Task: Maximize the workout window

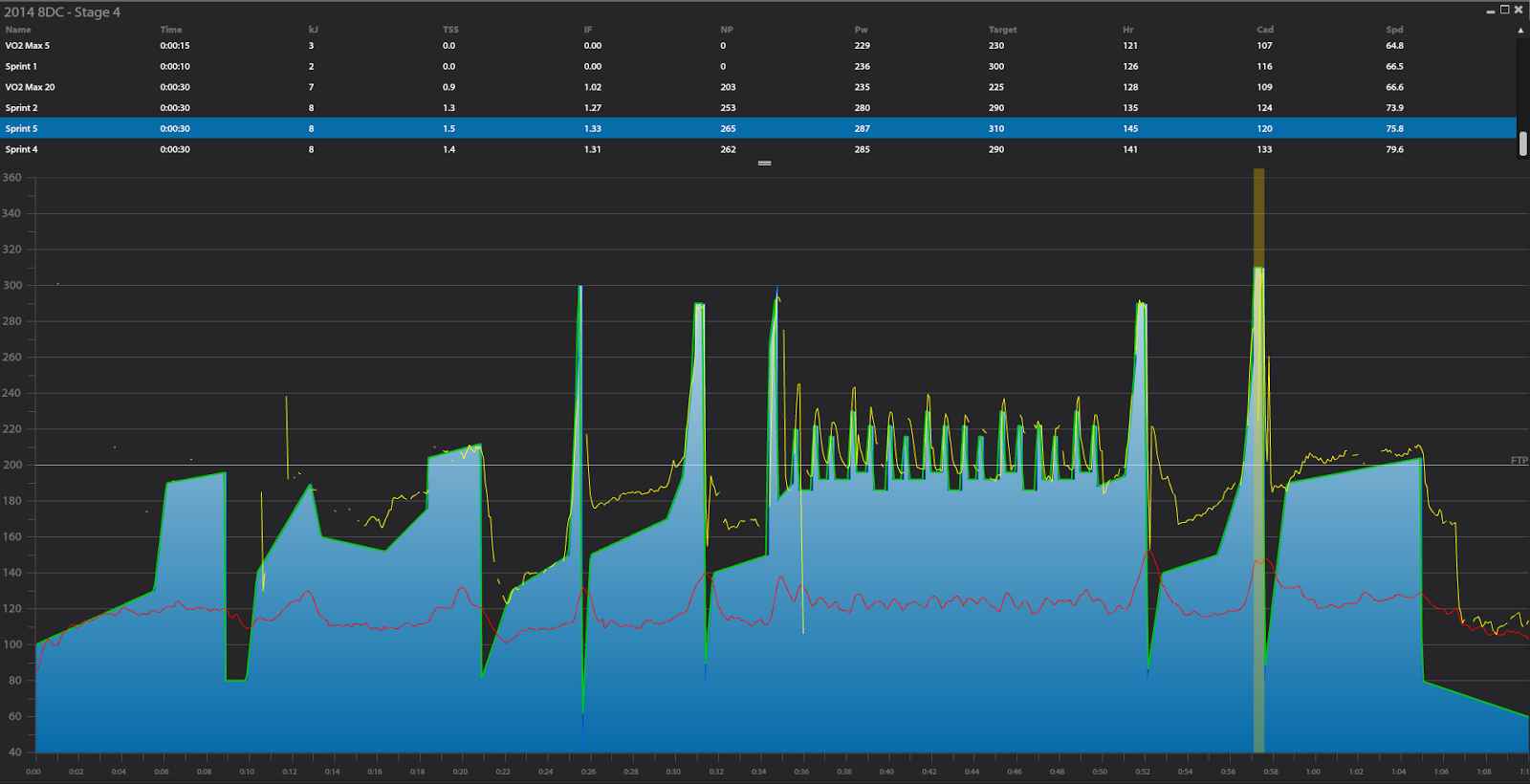Action: click(x=1504, y=10)
